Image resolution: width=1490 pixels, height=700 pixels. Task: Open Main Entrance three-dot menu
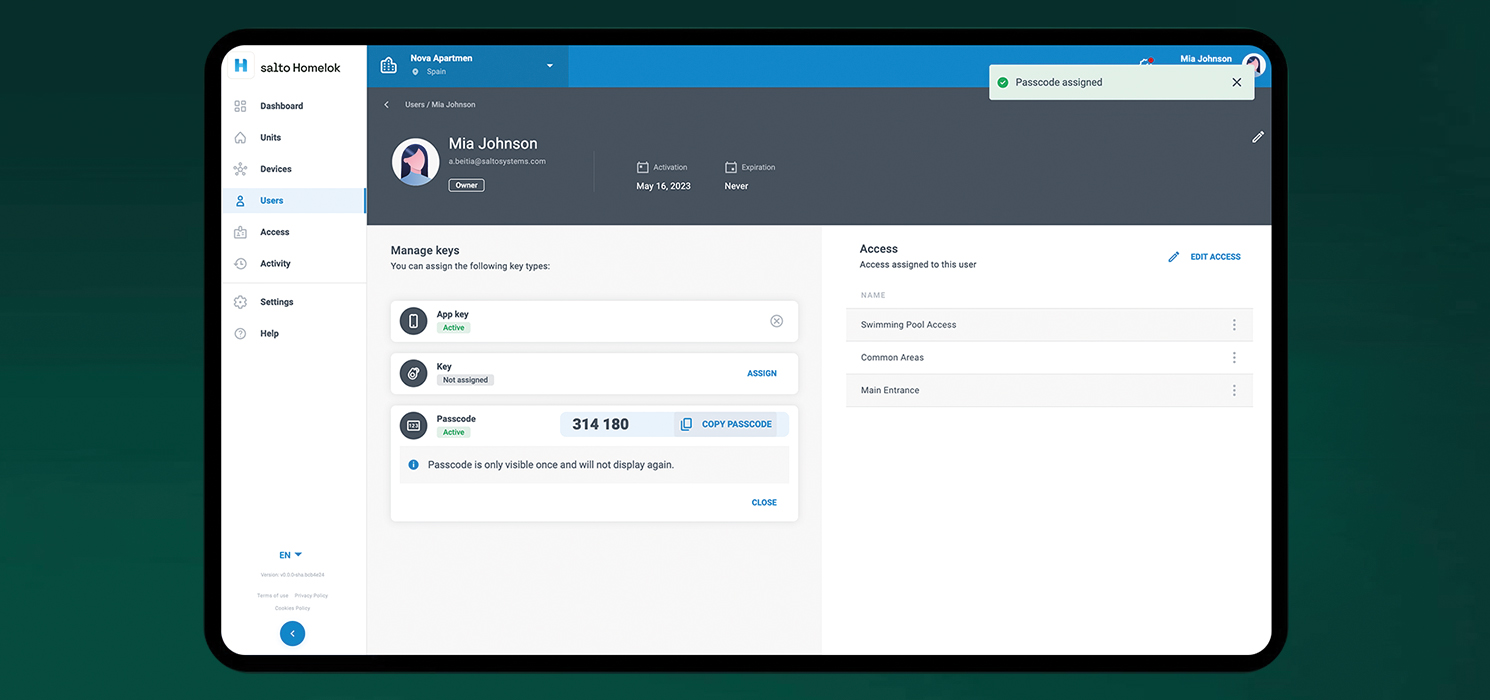point(1234,390)
